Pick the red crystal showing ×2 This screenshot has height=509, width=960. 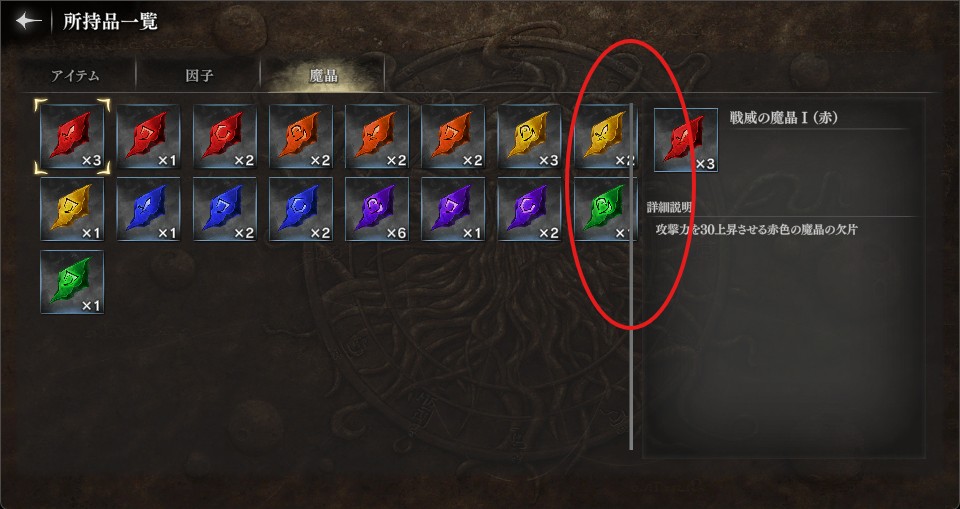(225, 137)
